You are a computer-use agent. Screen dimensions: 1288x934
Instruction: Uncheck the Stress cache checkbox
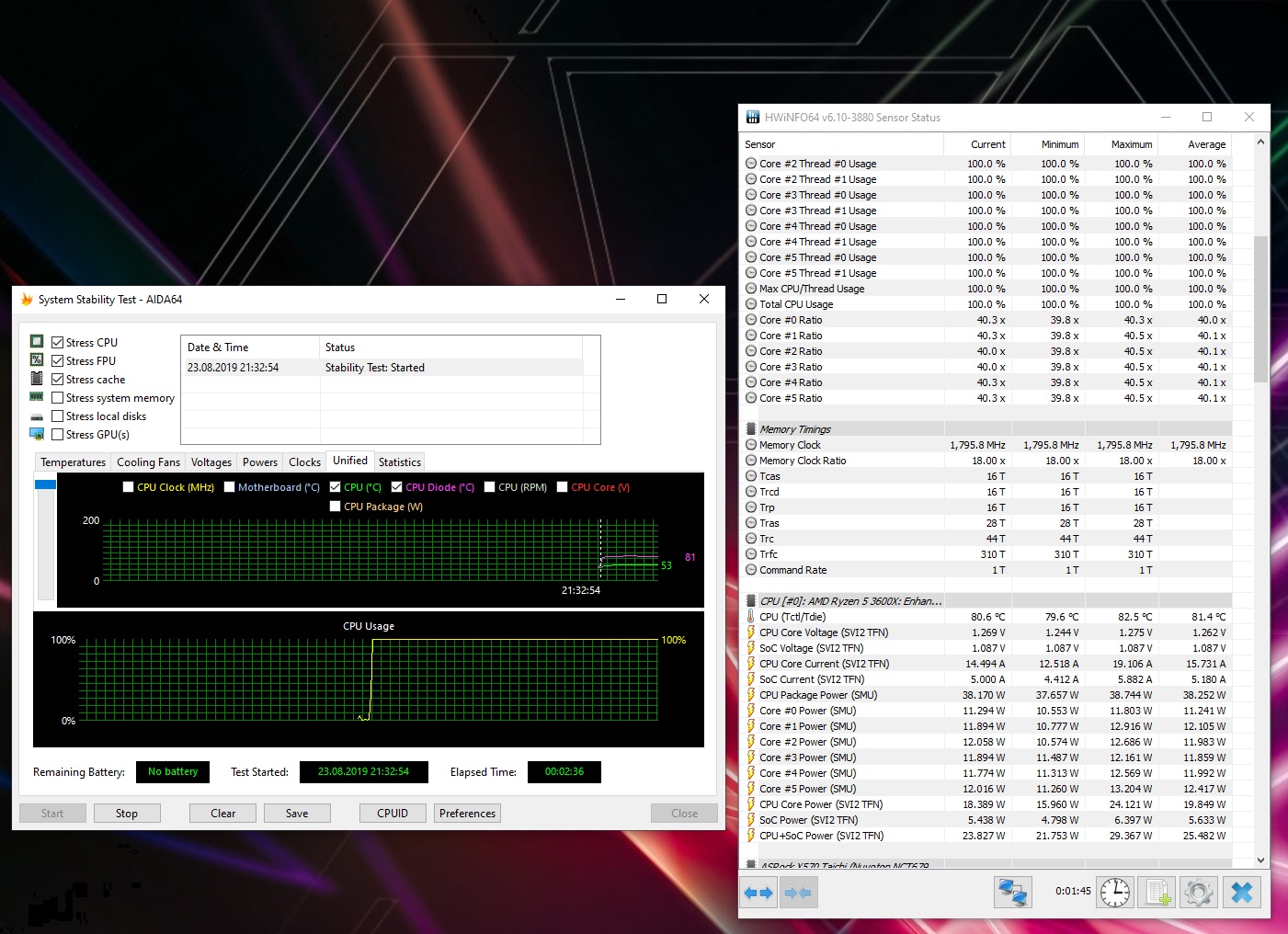(58, 380)
